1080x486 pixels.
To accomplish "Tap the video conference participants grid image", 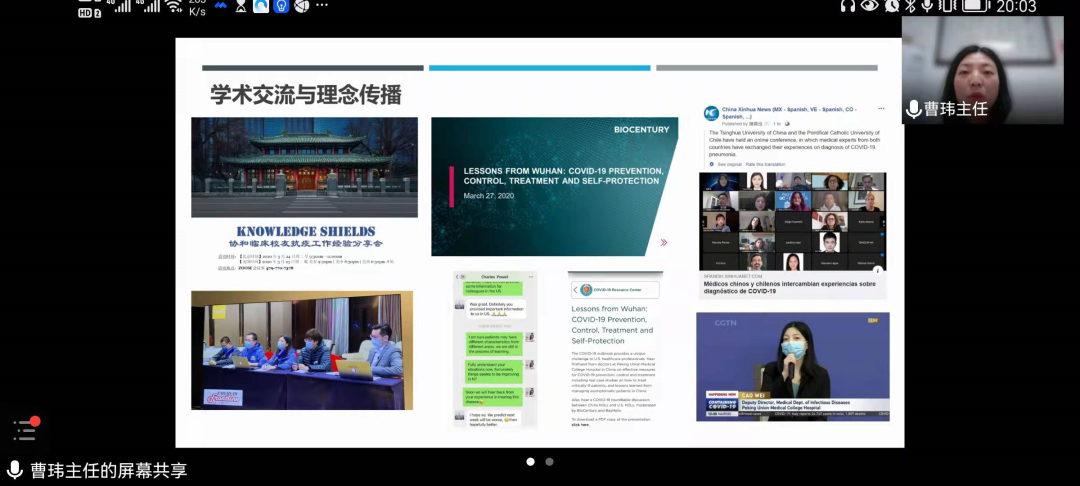I will (792, 222).
